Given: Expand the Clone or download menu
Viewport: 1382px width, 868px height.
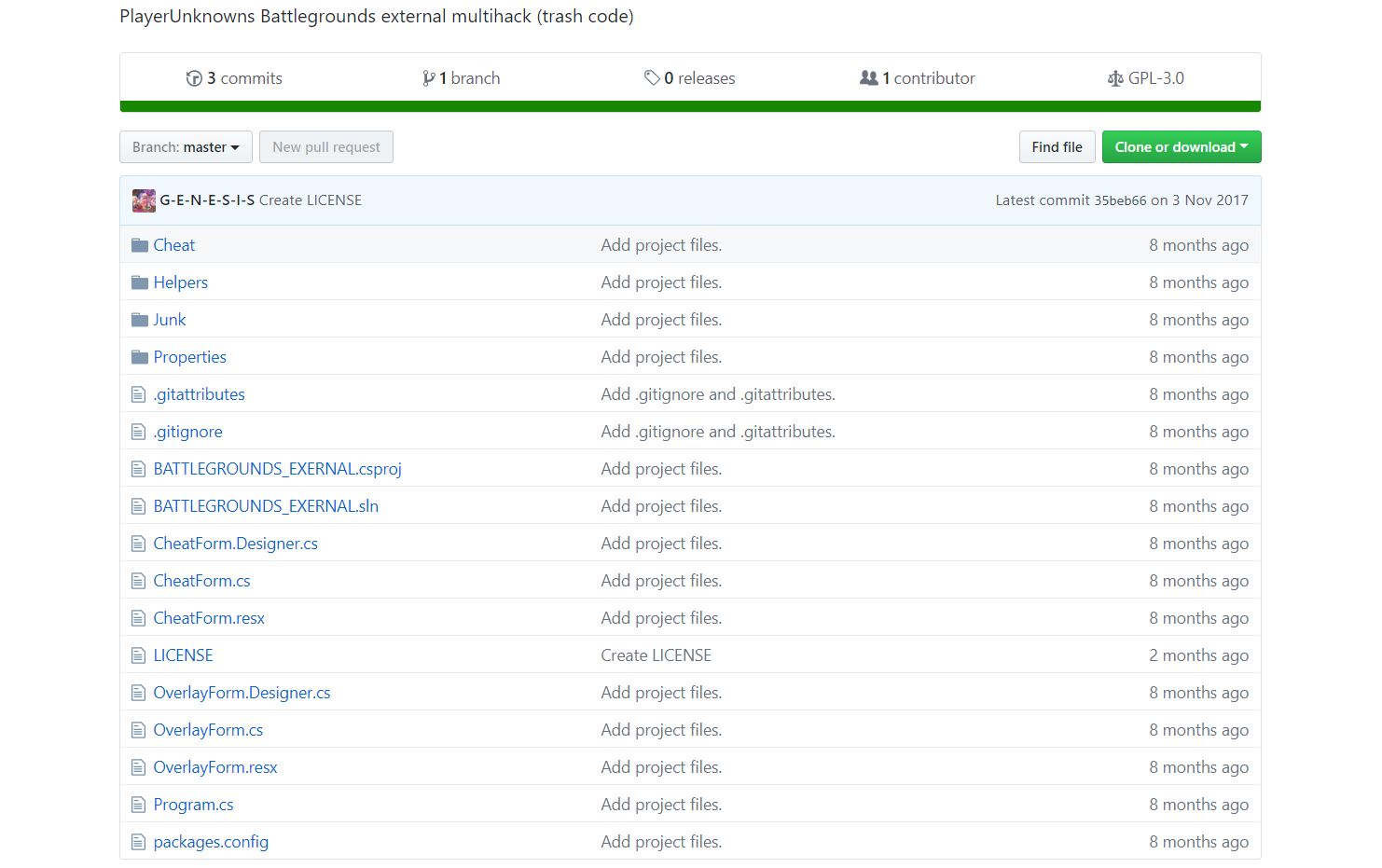Looking at the screenshot, I should click(x=1182, y=147).
